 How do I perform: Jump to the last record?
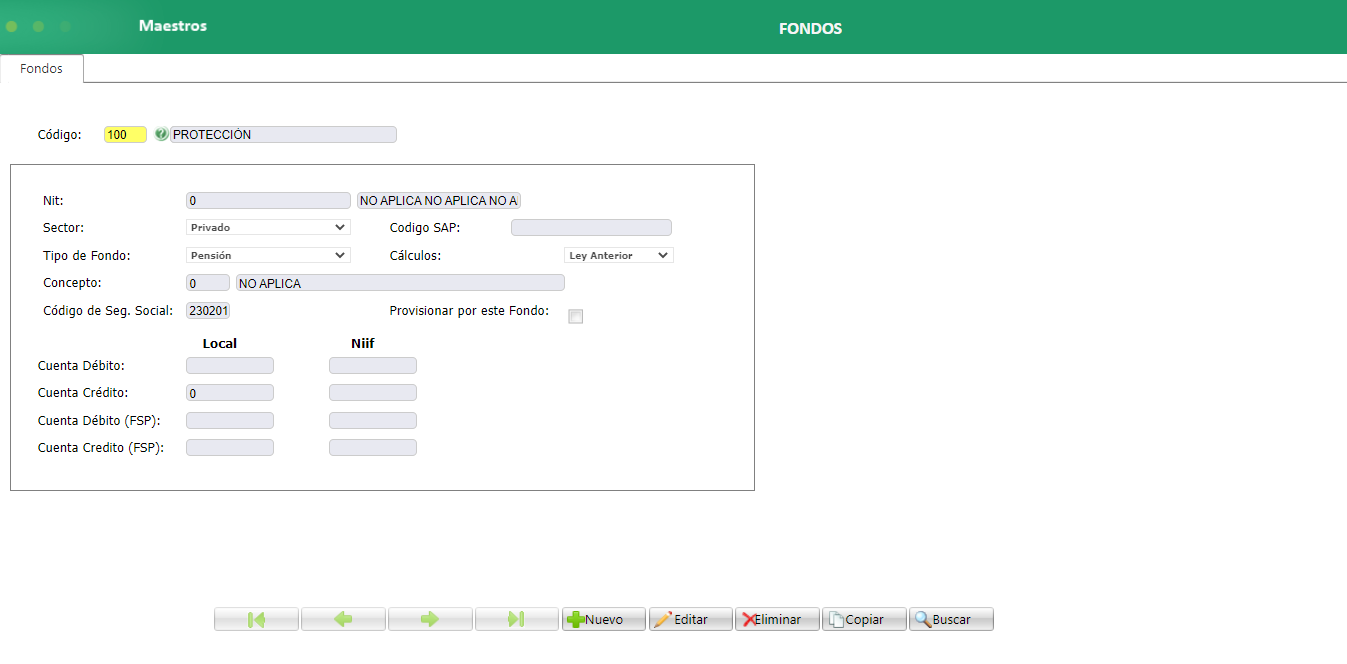[517, 619]
